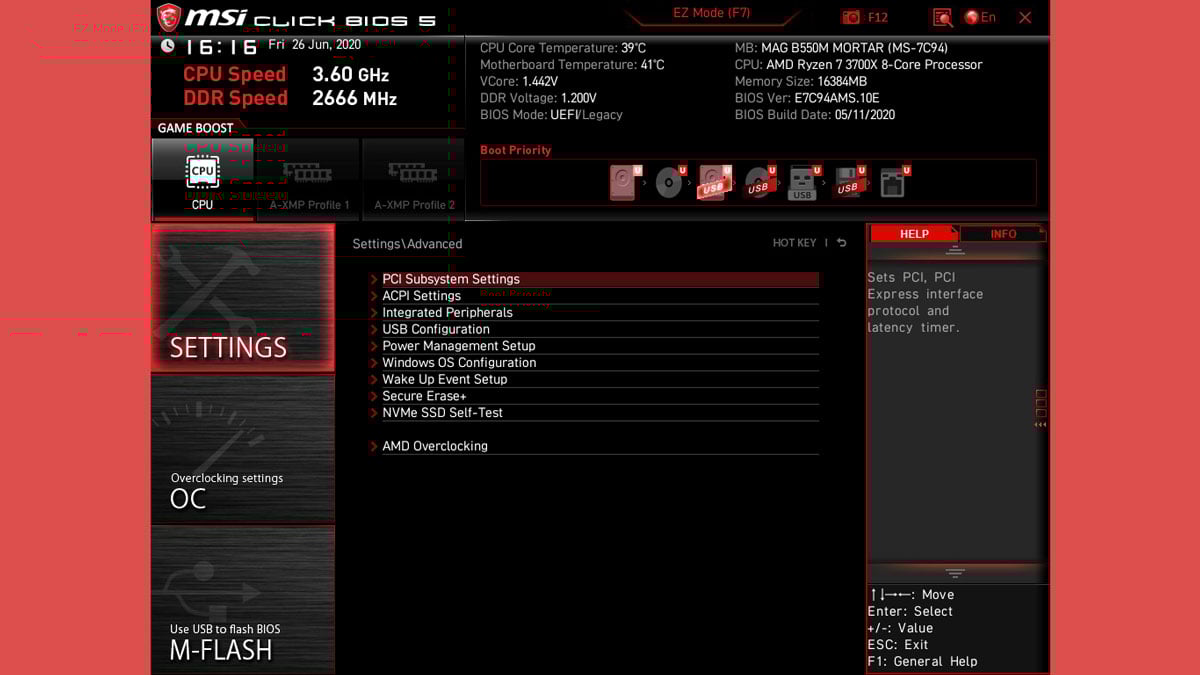This screenshot has height=675, width=1200.
Task: Select the USB floppy boot icon
Action: pyautogui.click(x=849, y=183)
